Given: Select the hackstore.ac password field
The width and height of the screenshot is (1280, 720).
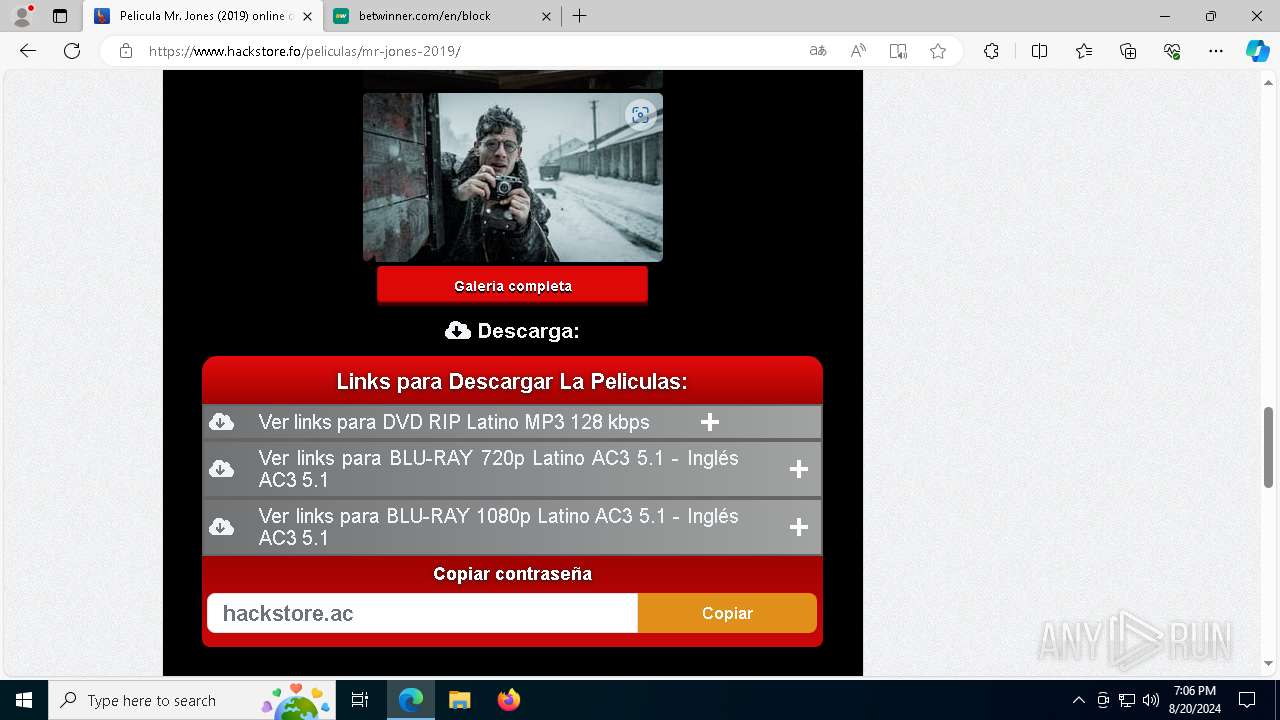Looking at the screenshot, I should click(x=422, y=613).
